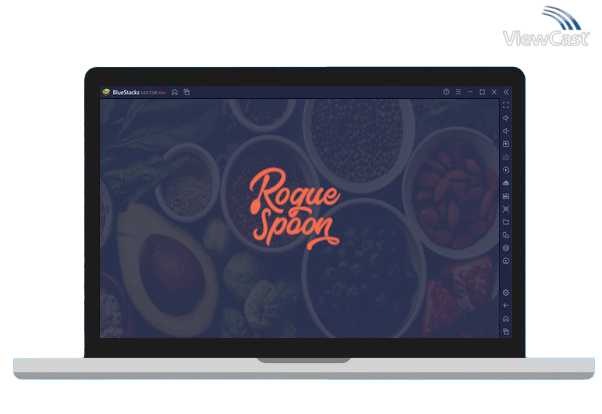Click the save-disk sidebar icon
The width and height of the screenshot is (602, 414).
tap(506, 196)
